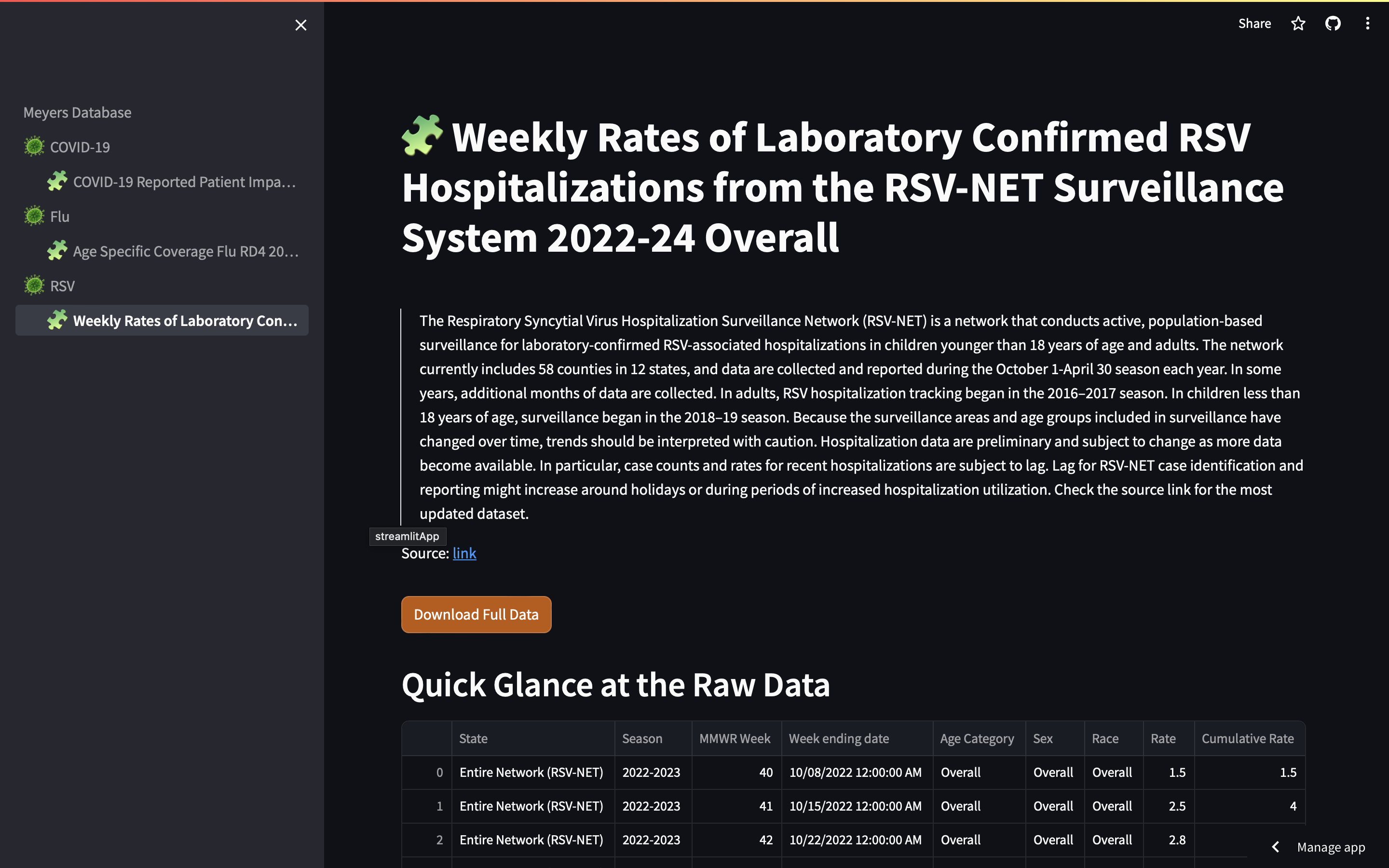Click the source 'link' hyperlink
1389x868 pixels.
click(463, 553)
